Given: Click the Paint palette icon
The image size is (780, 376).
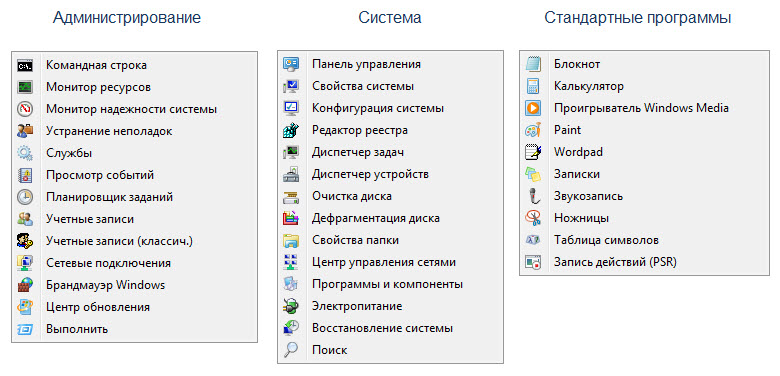Looking at the screenshot, I should point(533,130).
